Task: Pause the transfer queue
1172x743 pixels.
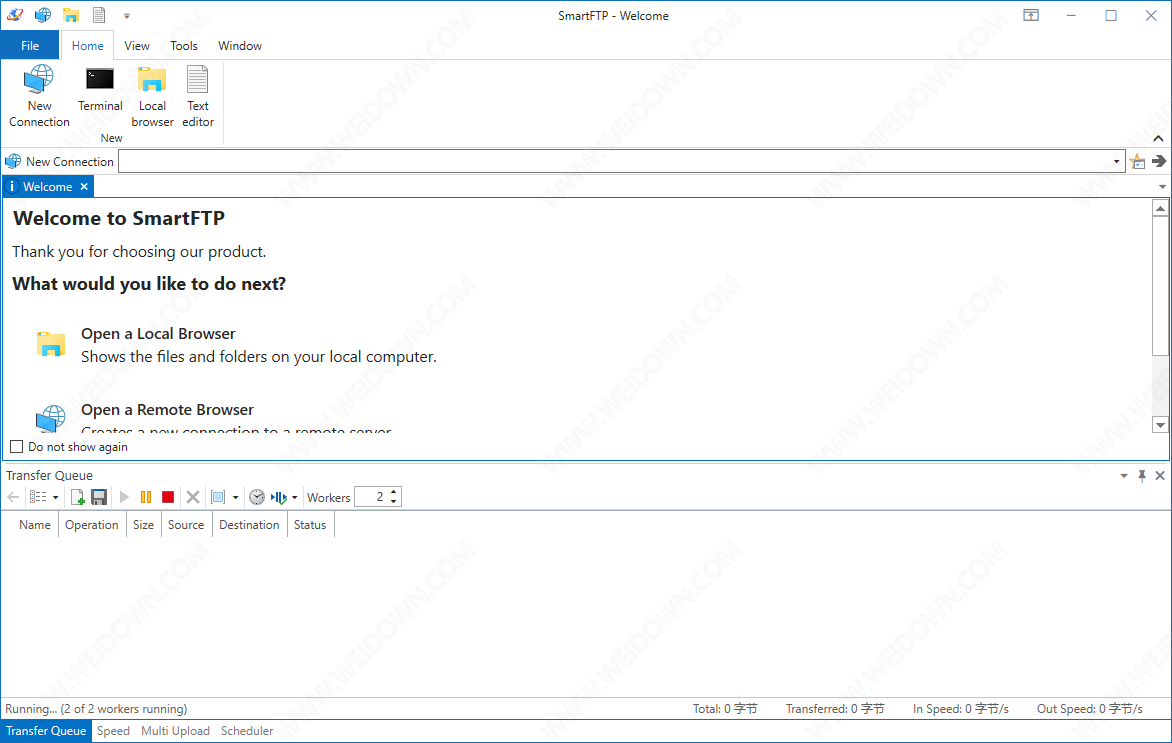Action: [x=146, y=497]
